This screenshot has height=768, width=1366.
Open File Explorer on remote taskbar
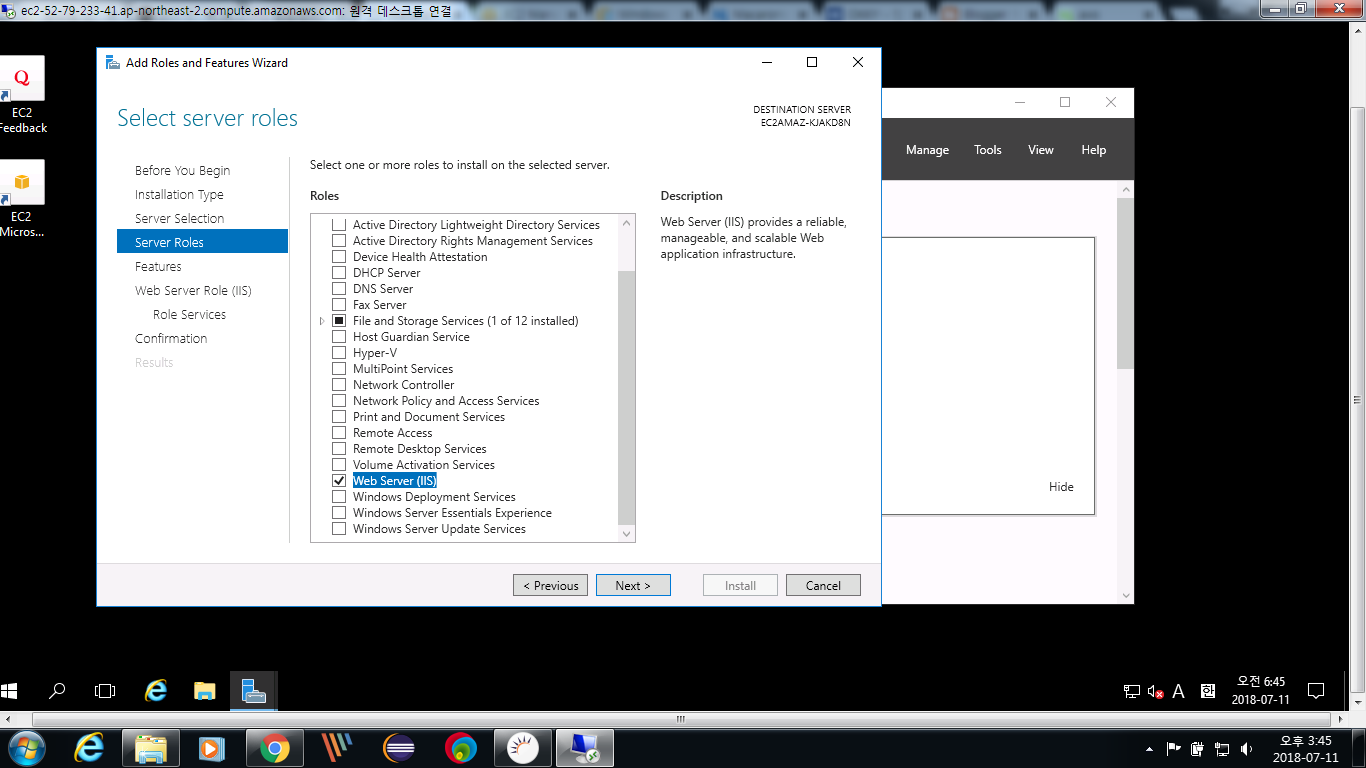205,690
